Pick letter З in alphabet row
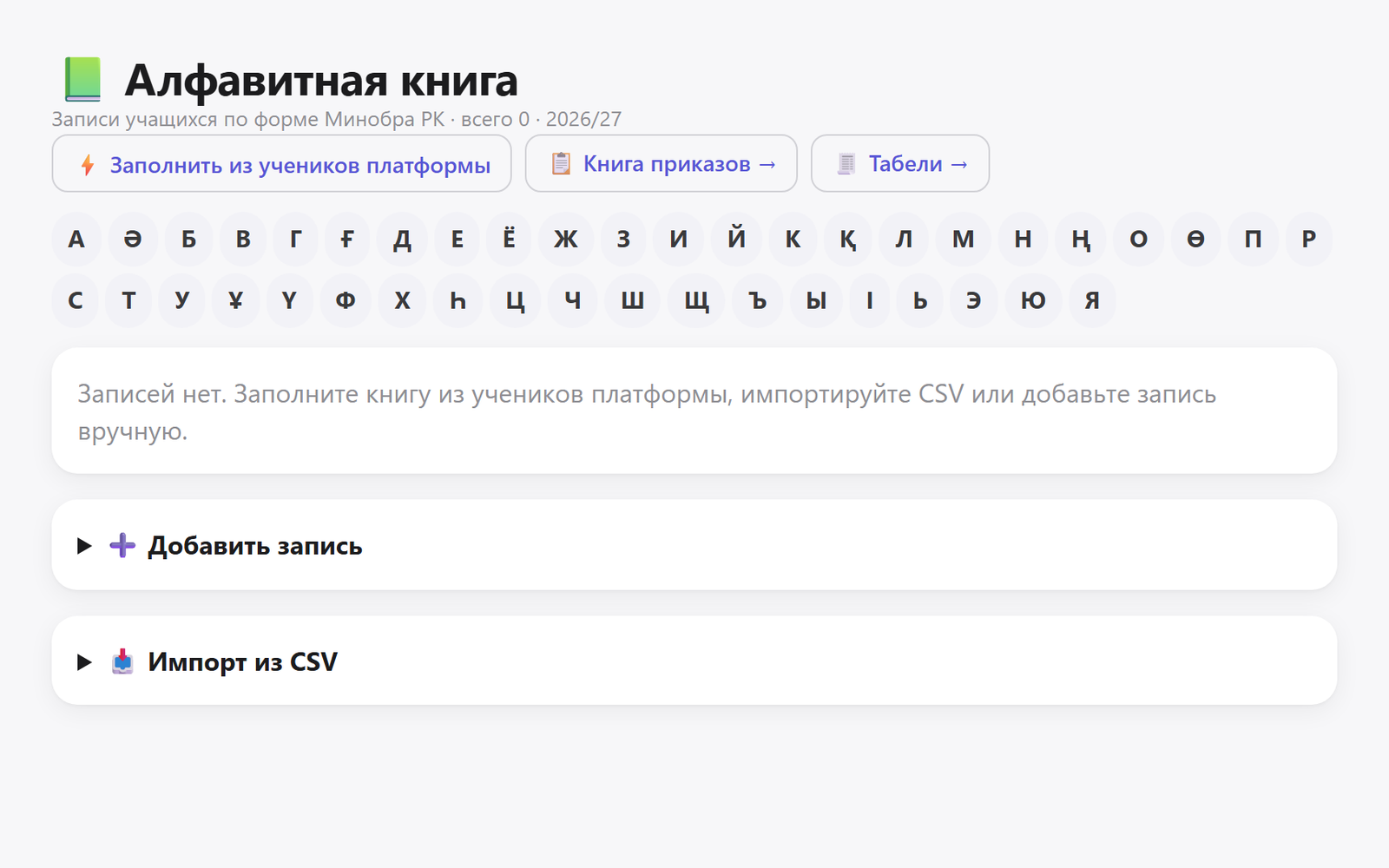This screenshot has height=868, width=1389. click(623, 239)
